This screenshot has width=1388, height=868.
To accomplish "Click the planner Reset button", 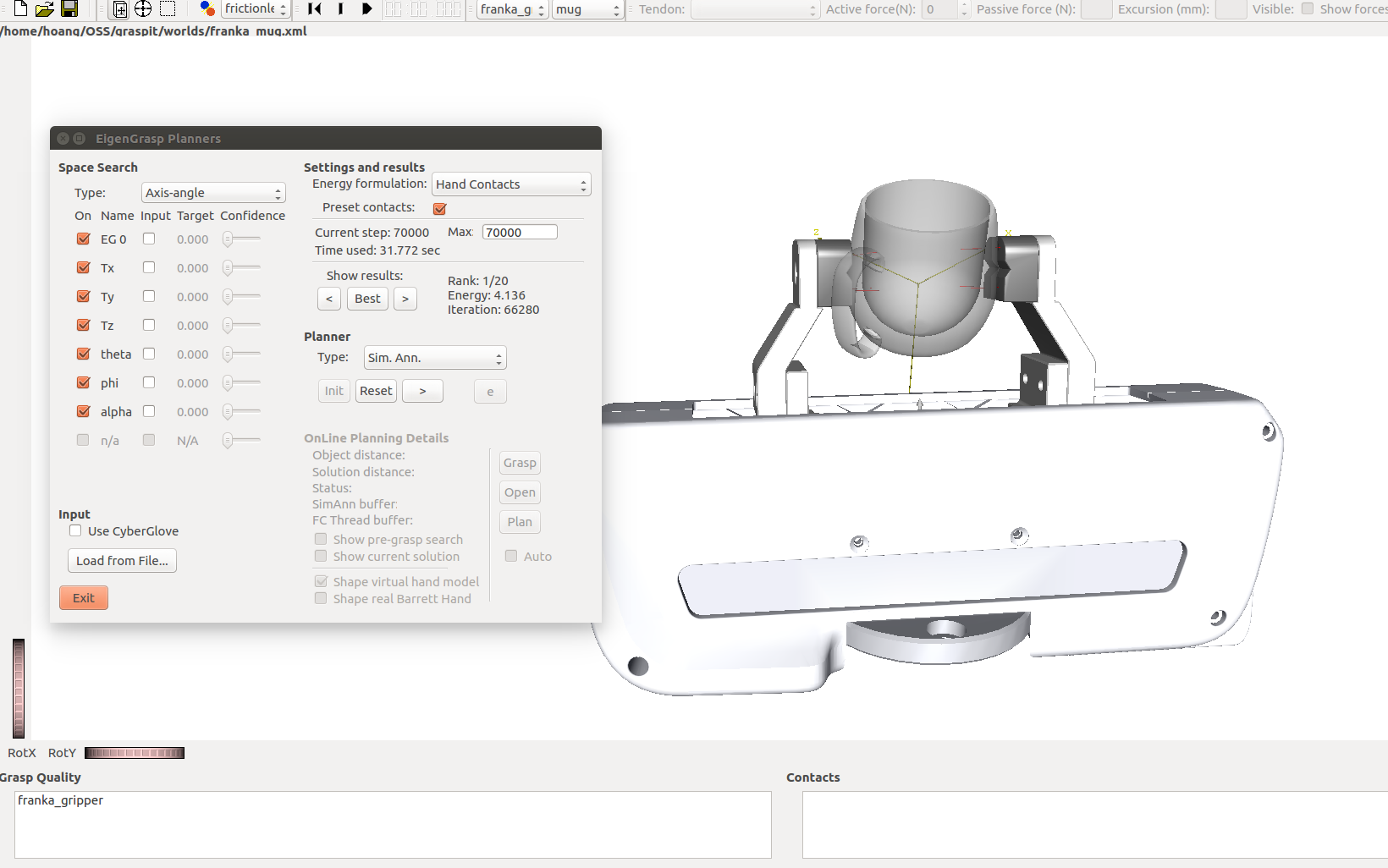I will point(376,391).
